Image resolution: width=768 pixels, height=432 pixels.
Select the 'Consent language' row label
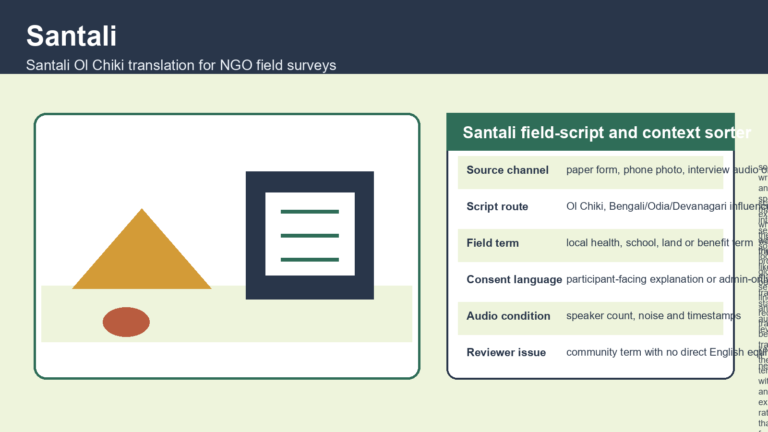click(514, 279)
